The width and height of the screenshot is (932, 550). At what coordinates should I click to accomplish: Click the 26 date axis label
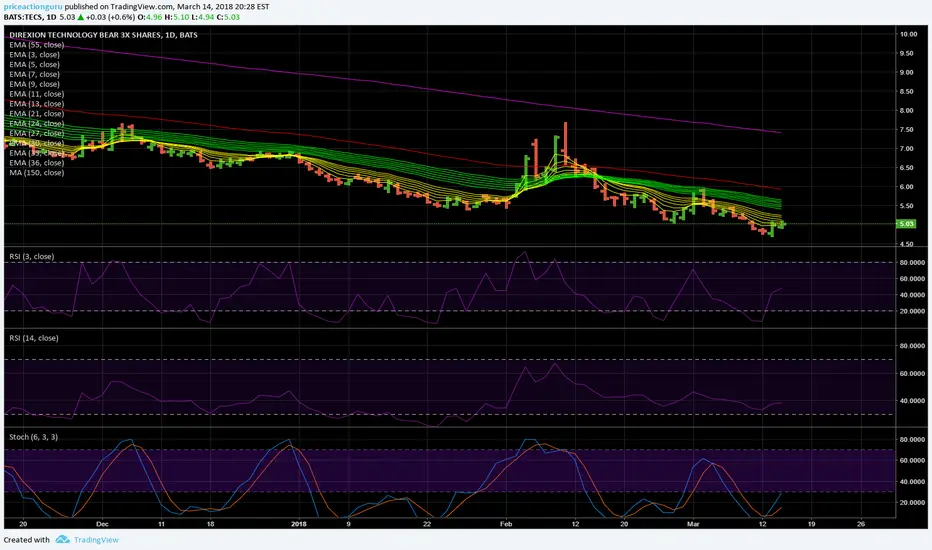coord(861,524)
